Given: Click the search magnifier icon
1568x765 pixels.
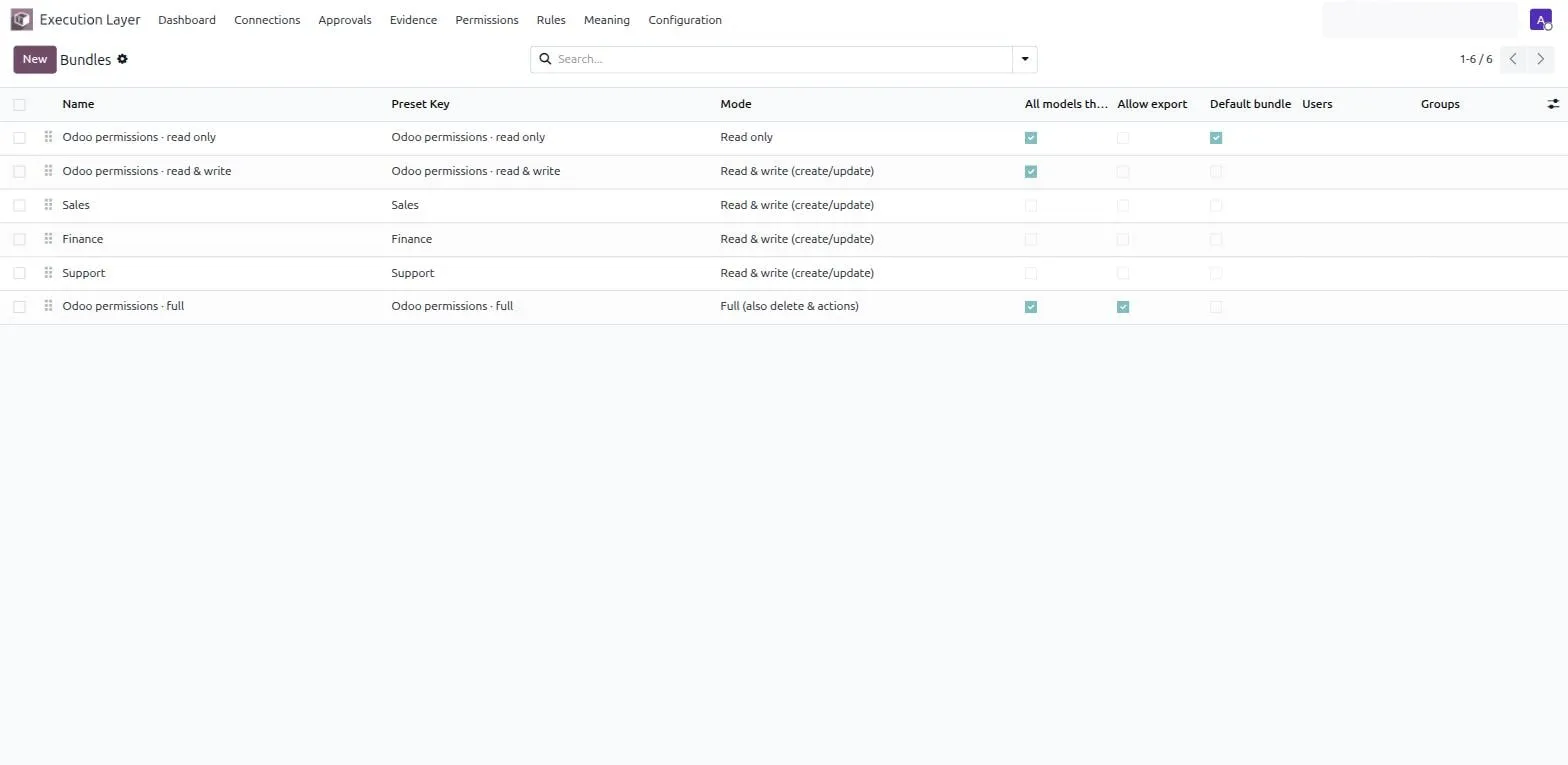Looking at the screenshot, I should [x=546, y=59].
